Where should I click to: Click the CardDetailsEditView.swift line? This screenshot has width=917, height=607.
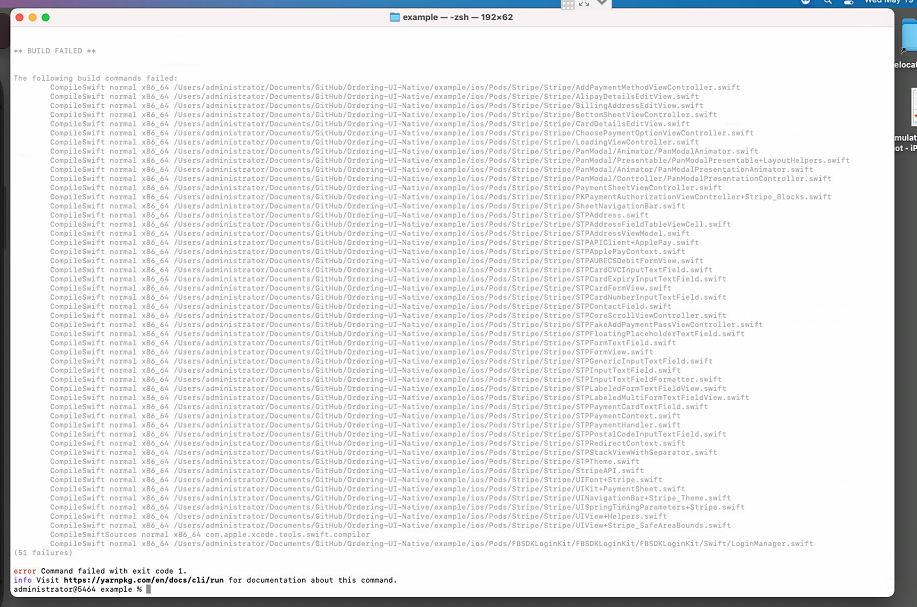[370, 124]
